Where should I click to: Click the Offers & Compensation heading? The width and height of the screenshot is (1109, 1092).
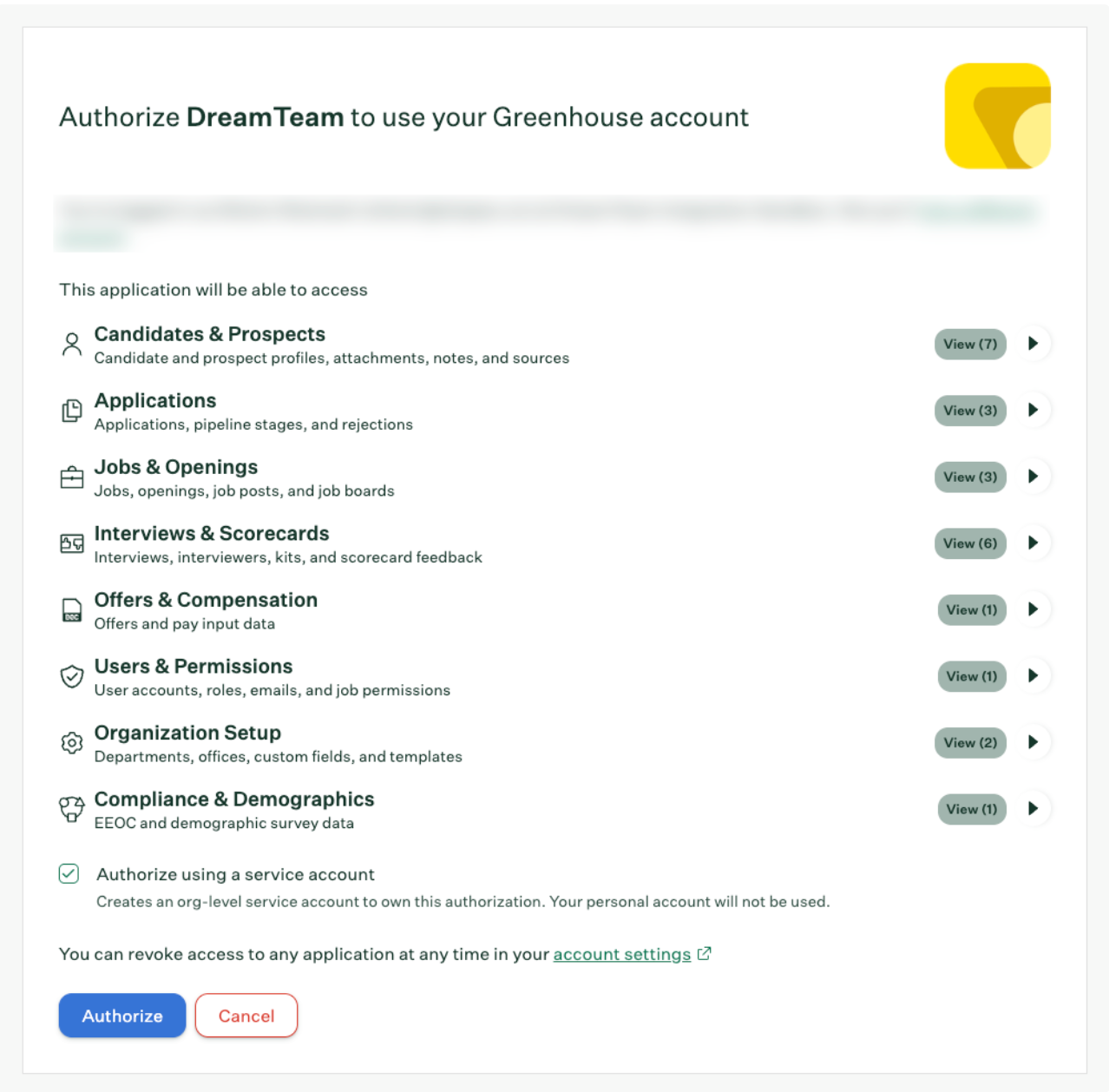point(206,600)
